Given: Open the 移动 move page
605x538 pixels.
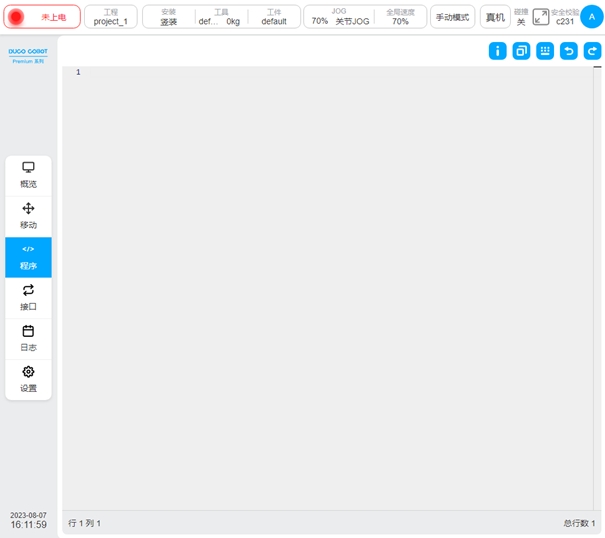Looking at the screenshot, I should click(x=28, y=216).
